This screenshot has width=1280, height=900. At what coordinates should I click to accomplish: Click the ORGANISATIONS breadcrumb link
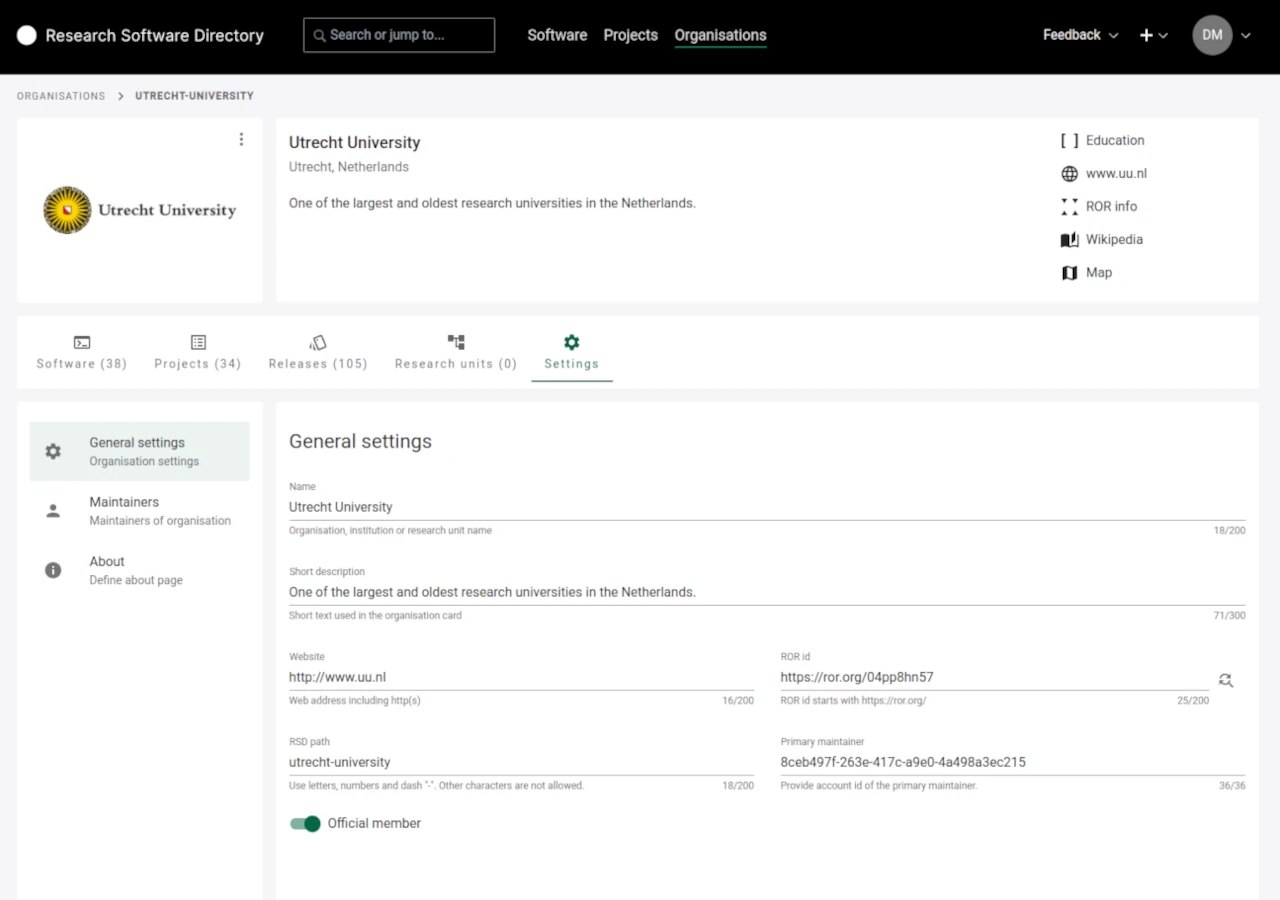tap(61, 96)
